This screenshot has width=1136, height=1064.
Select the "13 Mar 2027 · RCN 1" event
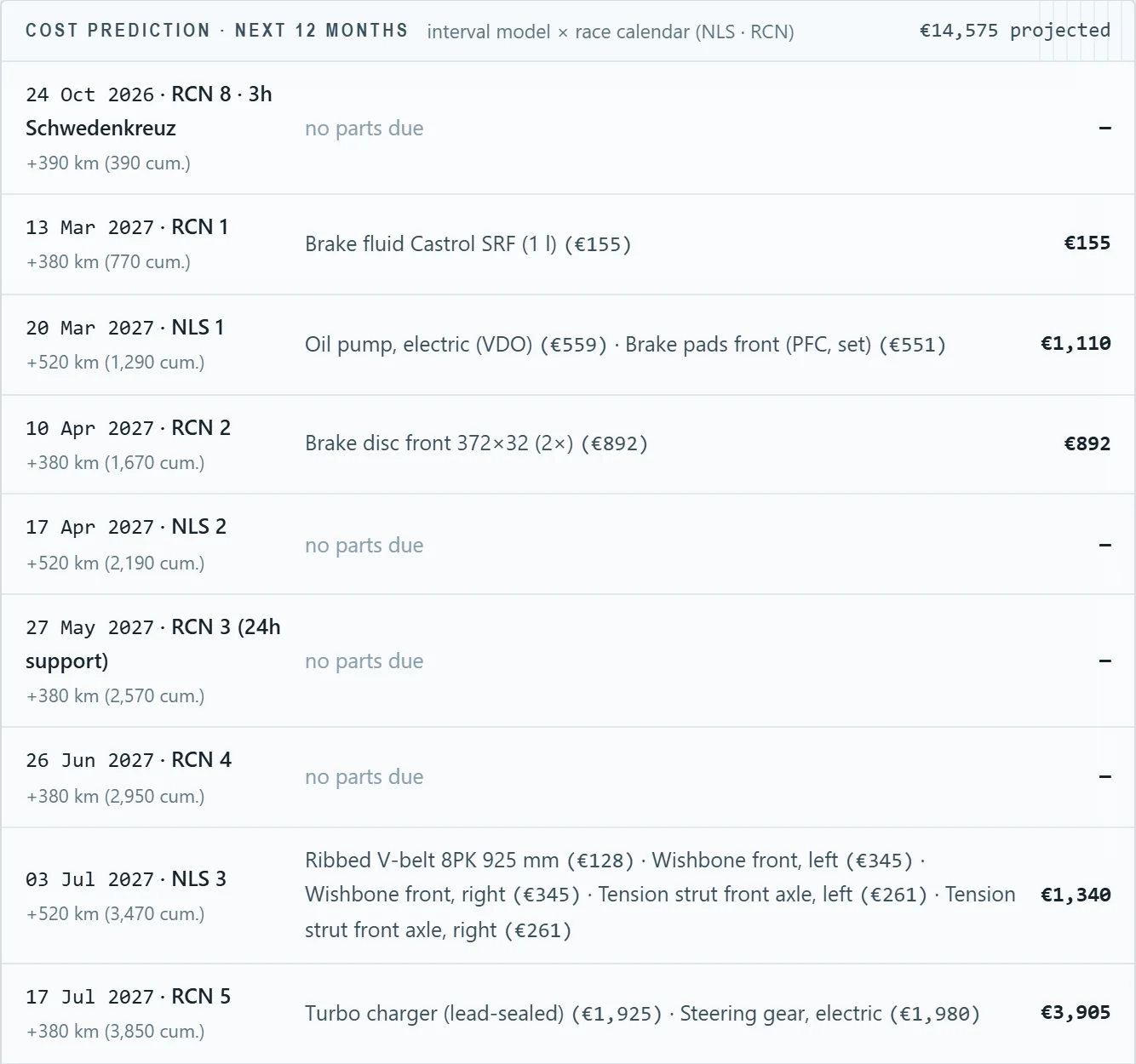(127, 227)
